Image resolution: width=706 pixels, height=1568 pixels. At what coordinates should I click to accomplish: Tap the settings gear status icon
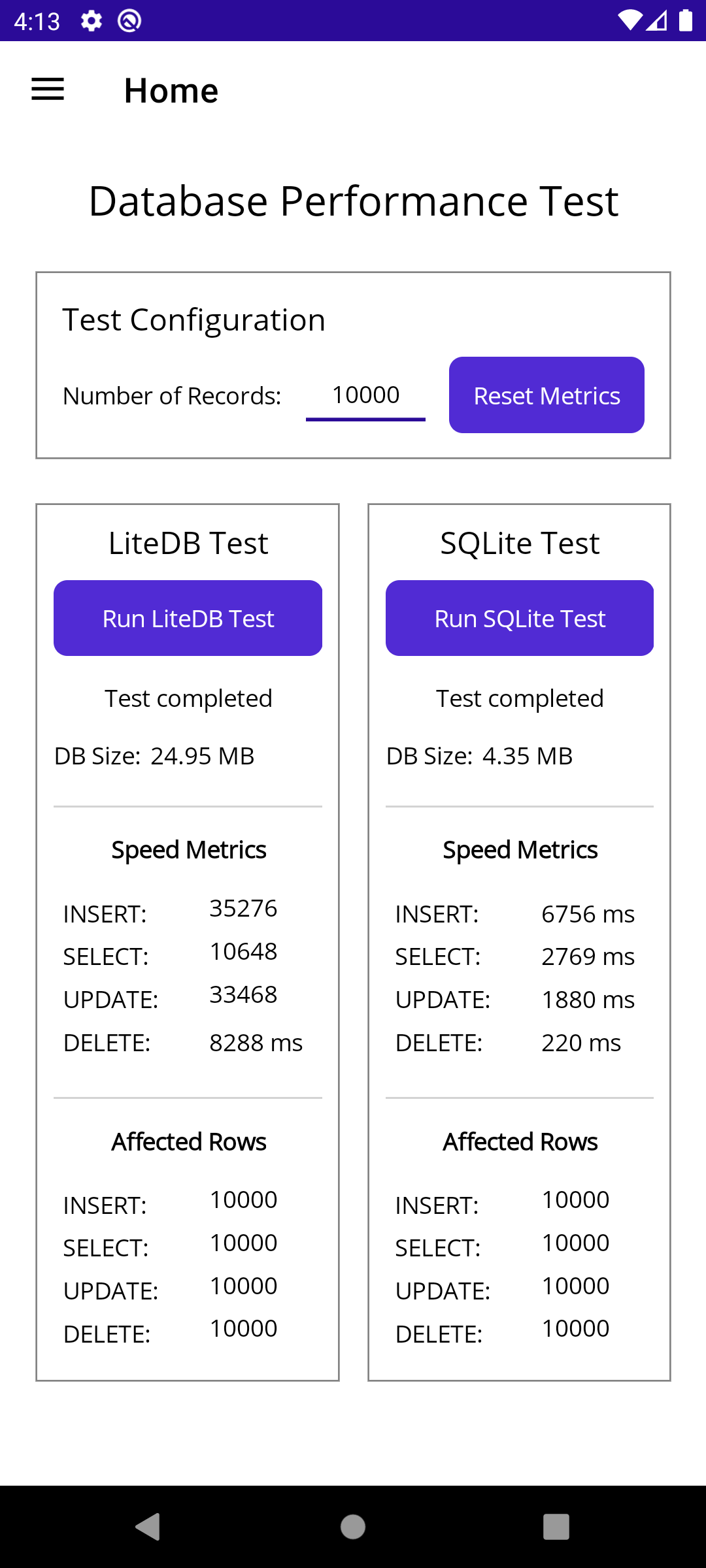tap(92, 21)
